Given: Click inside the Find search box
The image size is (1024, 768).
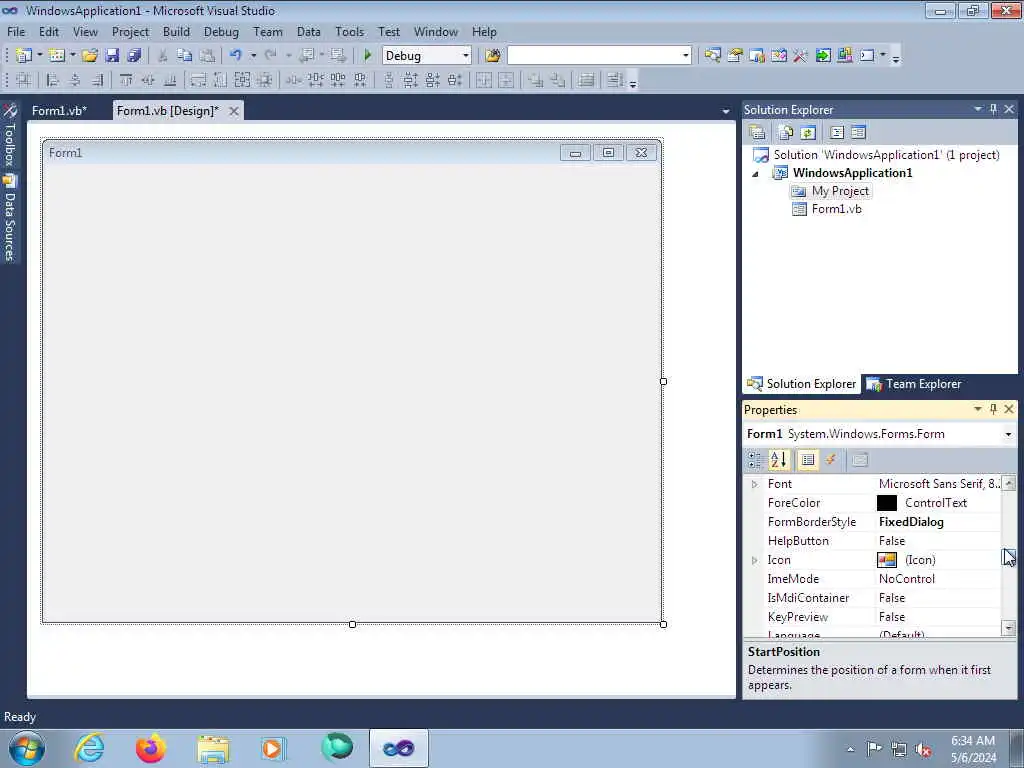Looking at the screenshot, I should click(x=593, y=56).
